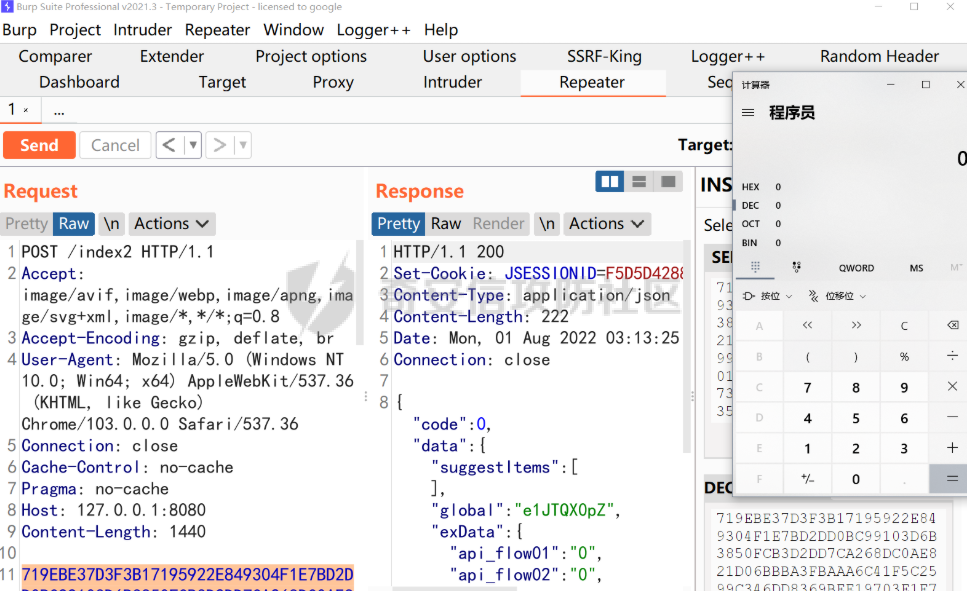Select Render view in Response panel
Viewport: 973px width, 591px height.
pyautogui.click(x=498, y=223)
